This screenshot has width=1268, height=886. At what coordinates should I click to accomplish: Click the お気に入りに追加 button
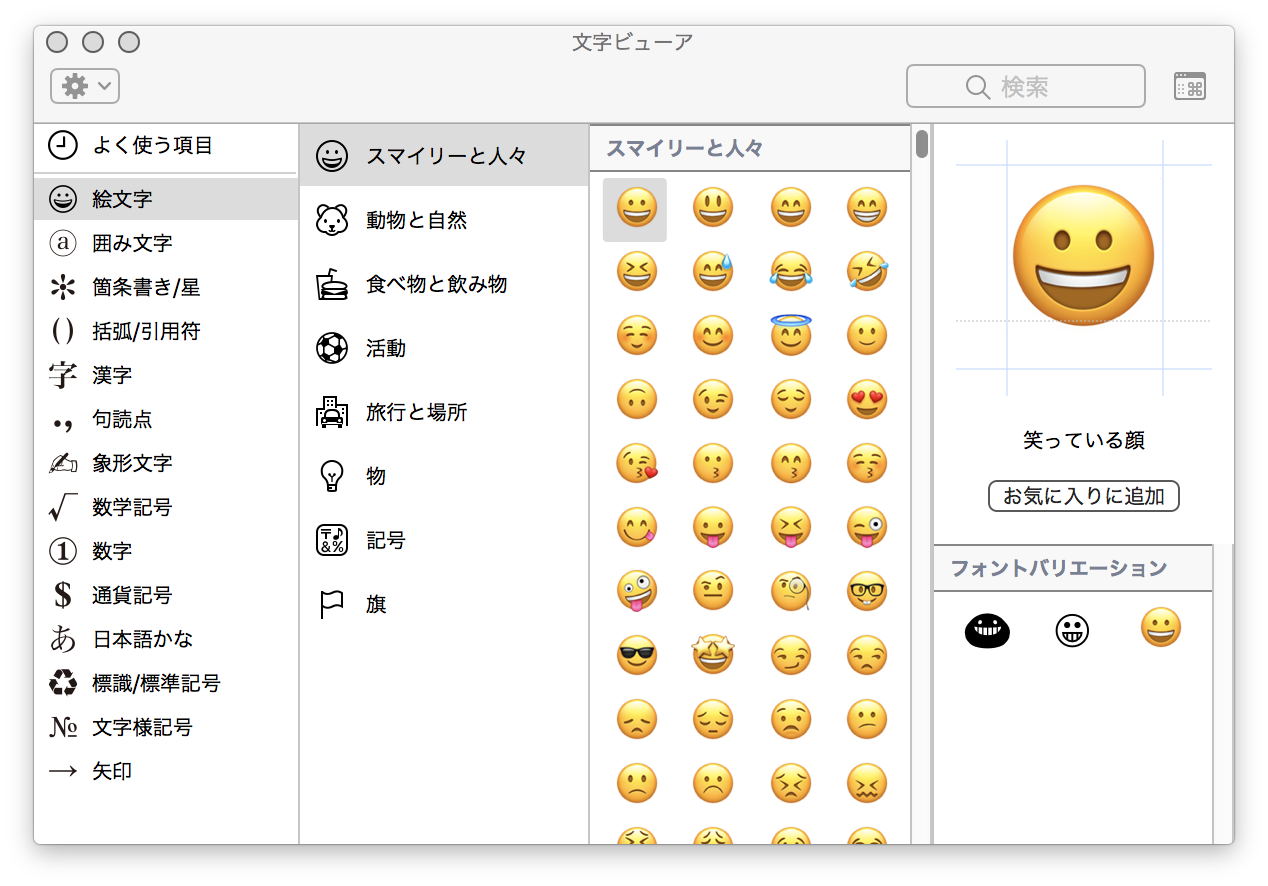point(1083,496)
